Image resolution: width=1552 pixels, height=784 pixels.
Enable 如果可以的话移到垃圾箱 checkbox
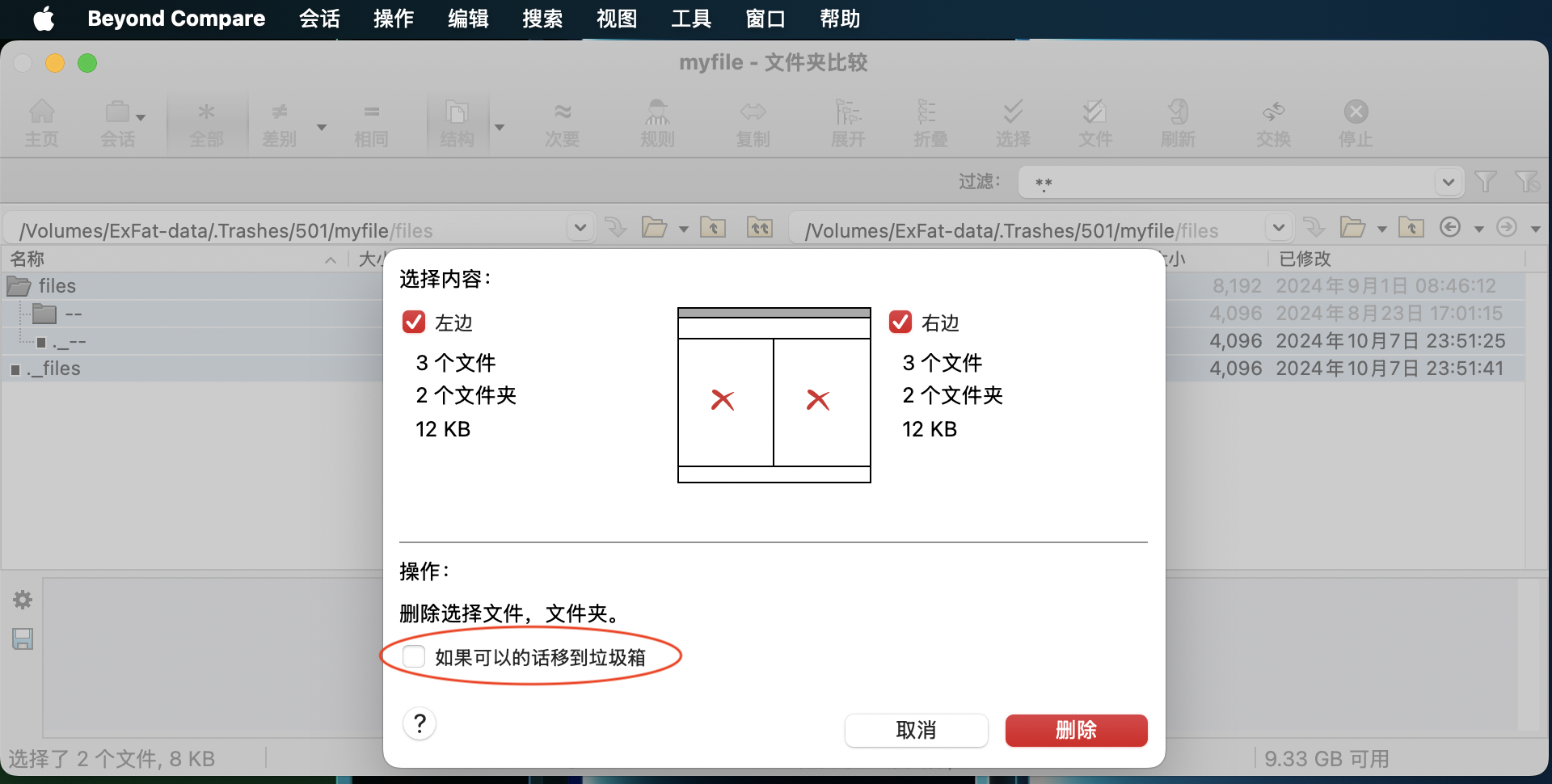pos(414,656)
